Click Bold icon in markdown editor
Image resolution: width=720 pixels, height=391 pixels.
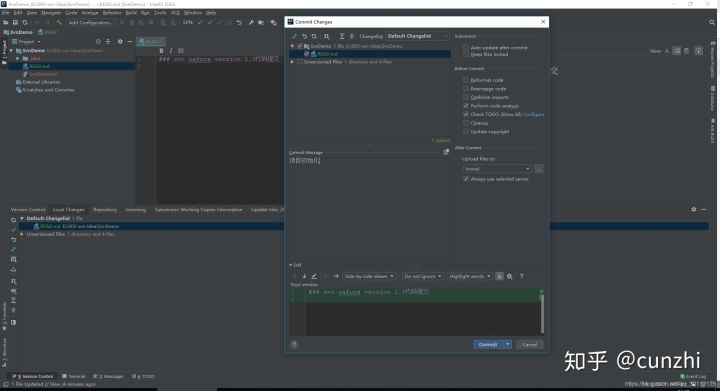tap(161, 50)
